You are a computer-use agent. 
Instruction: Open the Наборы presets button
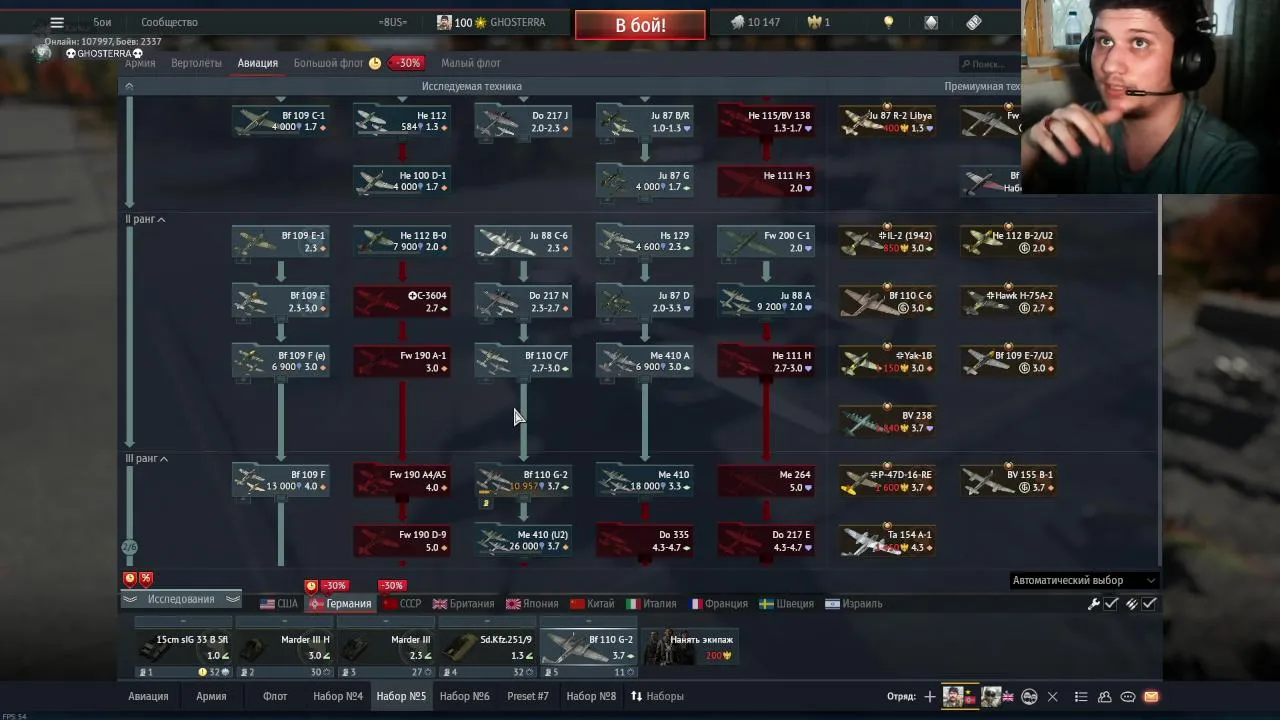click(x=657, y=697)
